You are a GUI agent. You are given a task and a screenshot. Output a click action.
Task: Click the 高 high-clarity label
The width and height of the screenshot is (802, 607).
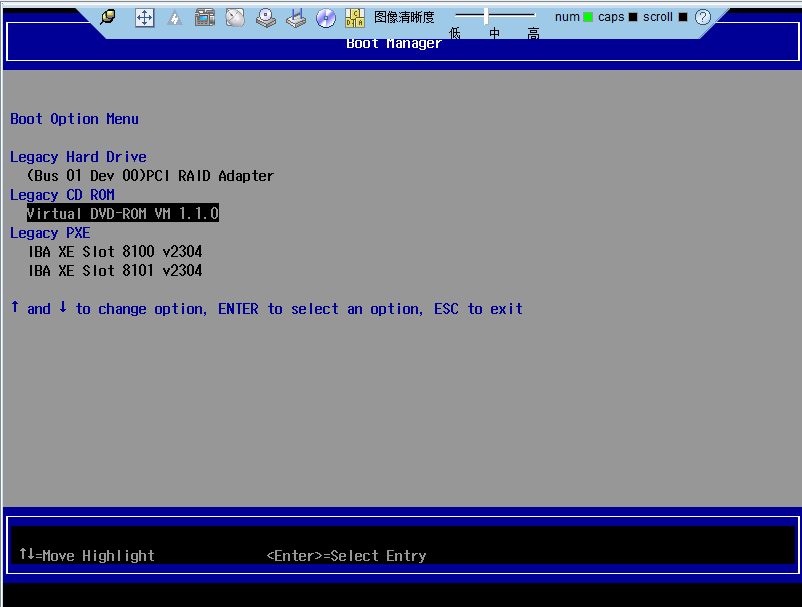(x=533, y=34)
